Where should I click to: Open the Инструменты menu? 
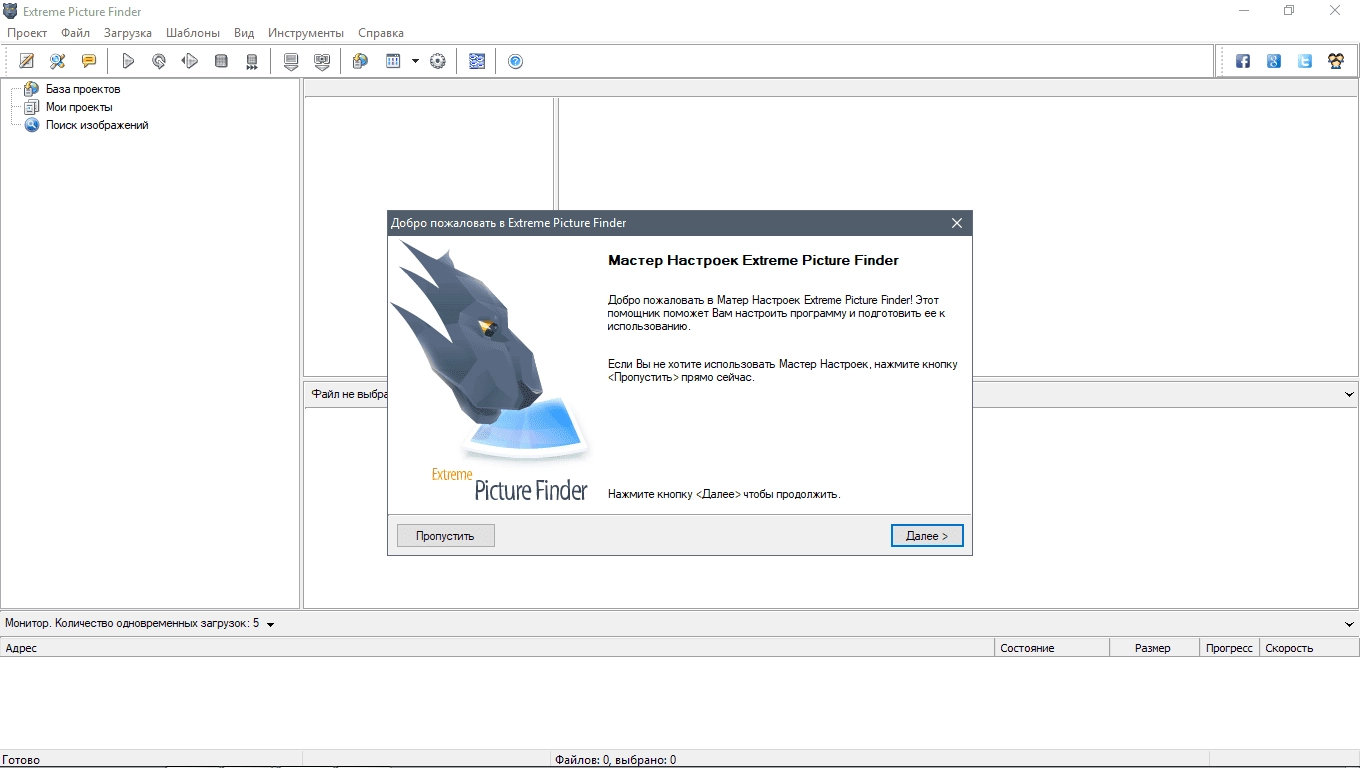pyautogui.click(x=306, y=33)
